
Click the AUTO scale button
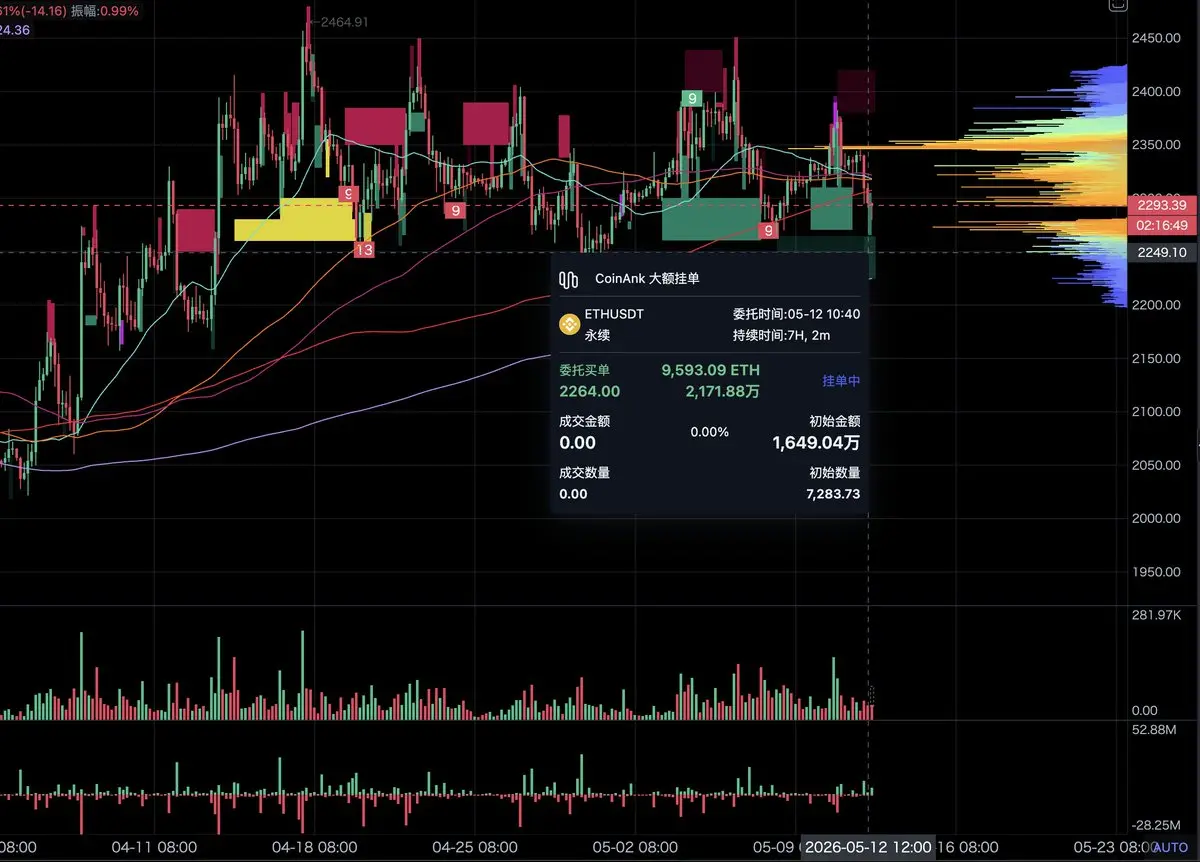[1170, 847]
